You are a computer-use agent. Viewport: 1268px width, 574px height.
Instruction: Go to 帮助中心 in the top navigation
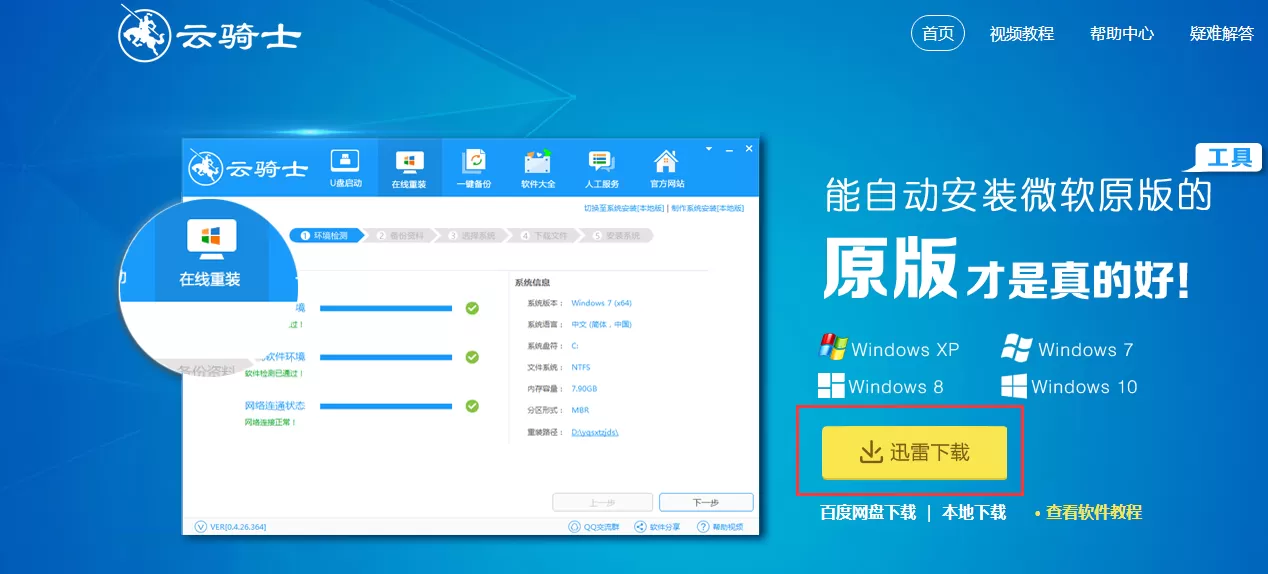1122,33
